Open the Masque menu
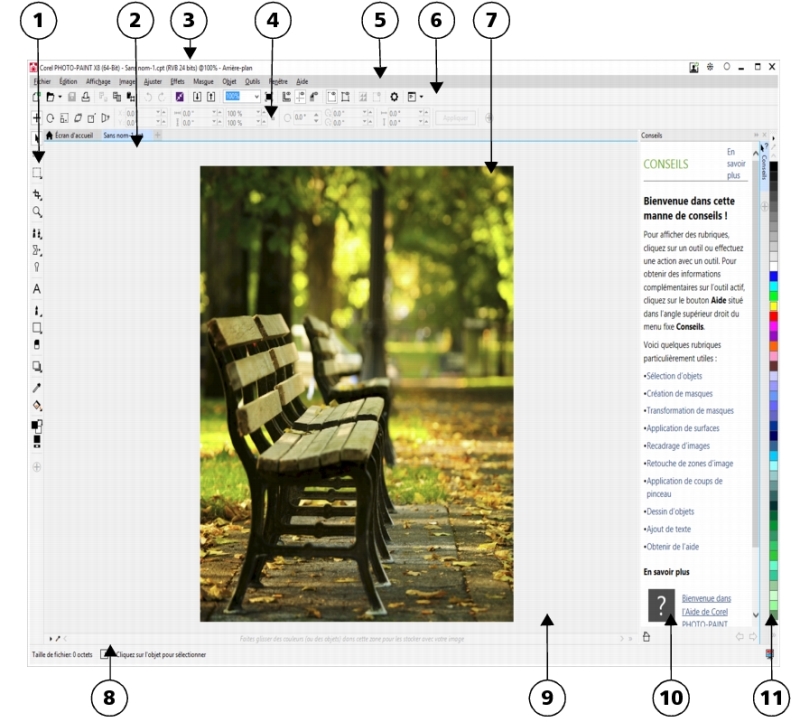This screenshot has width=800, height=722. 203,80
